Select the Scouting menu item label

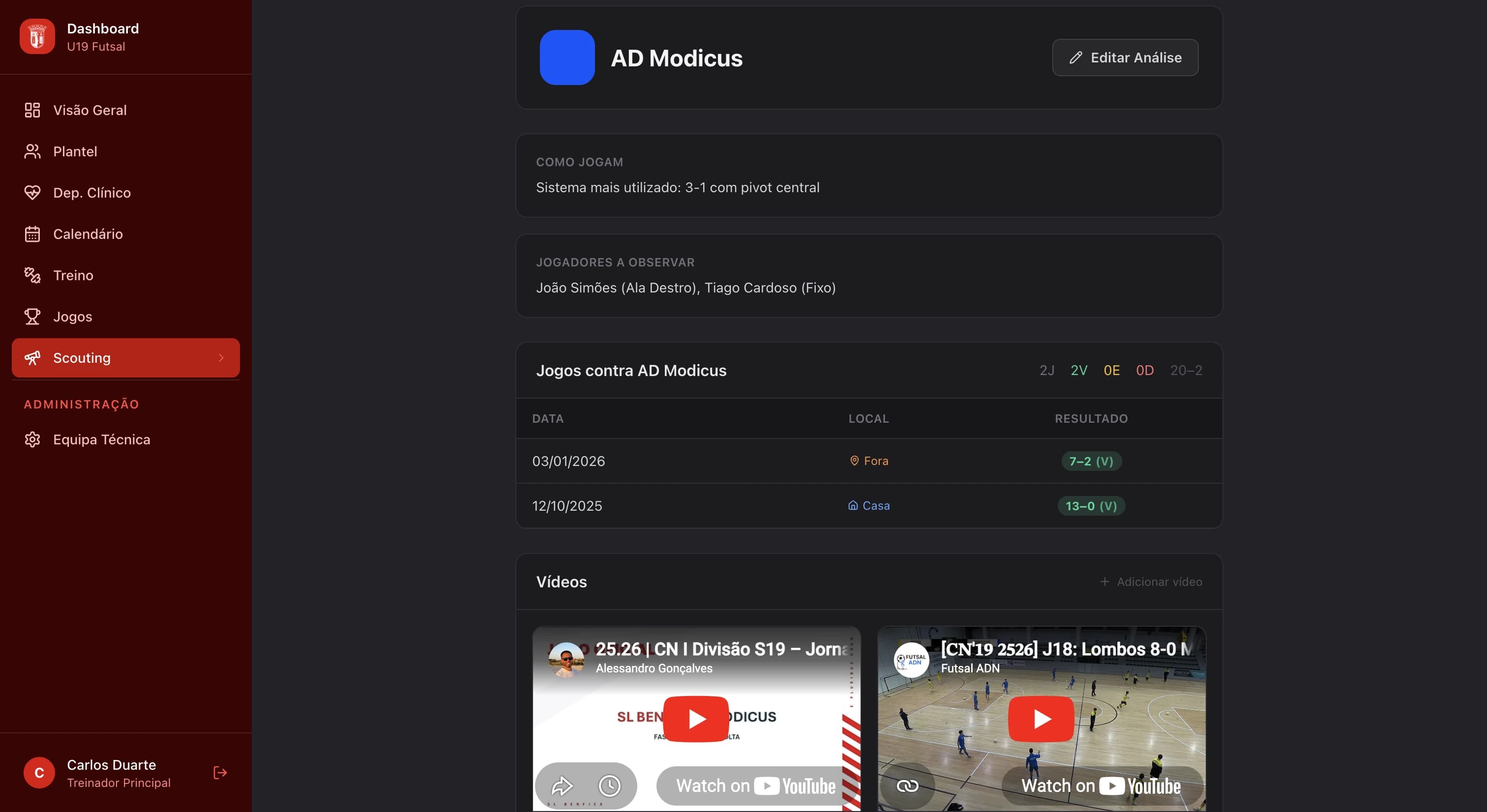(82, 358)
